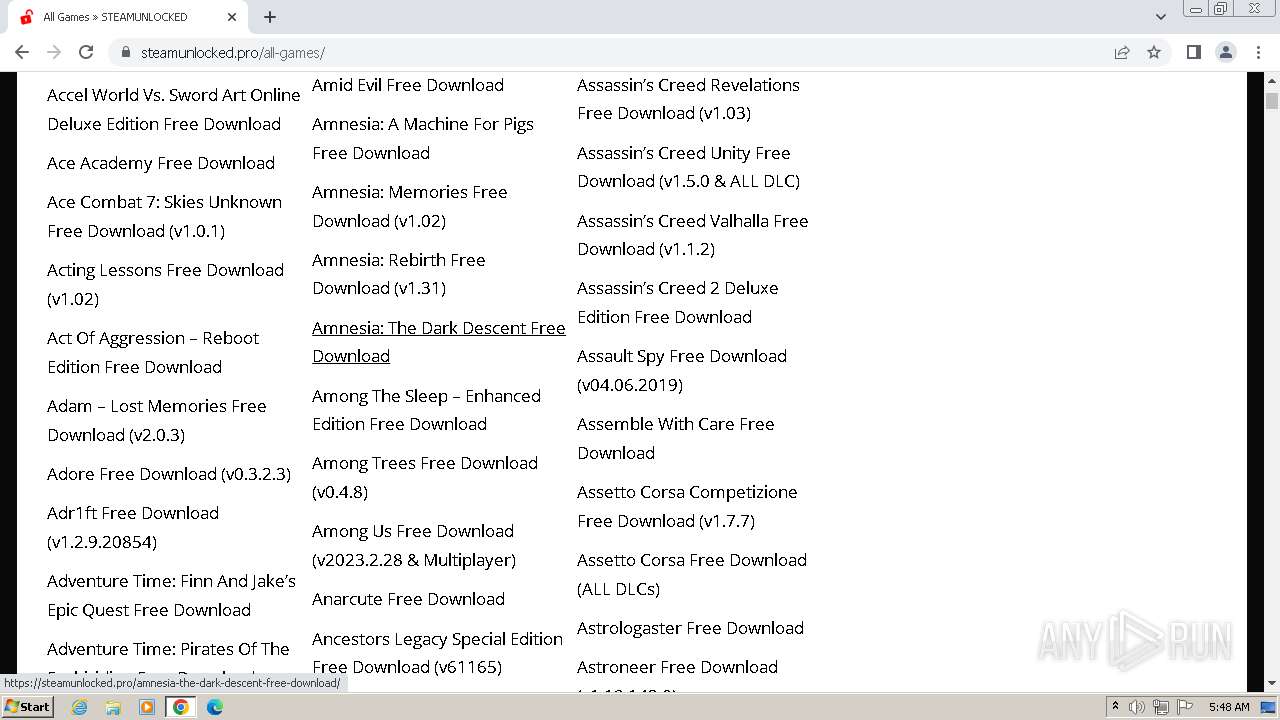Open Amnesia: A Machine For Pigs link
This screenshot has width=1280, height=720.
pyautogui.click(x=423, y=138)
